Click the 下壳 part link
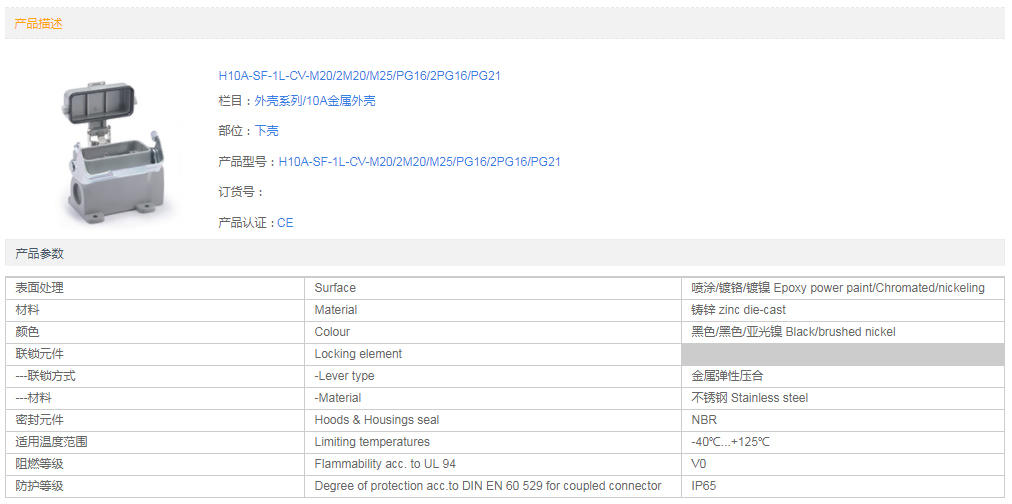Viewport: 1012px width, 504px height. pos(266,131)
